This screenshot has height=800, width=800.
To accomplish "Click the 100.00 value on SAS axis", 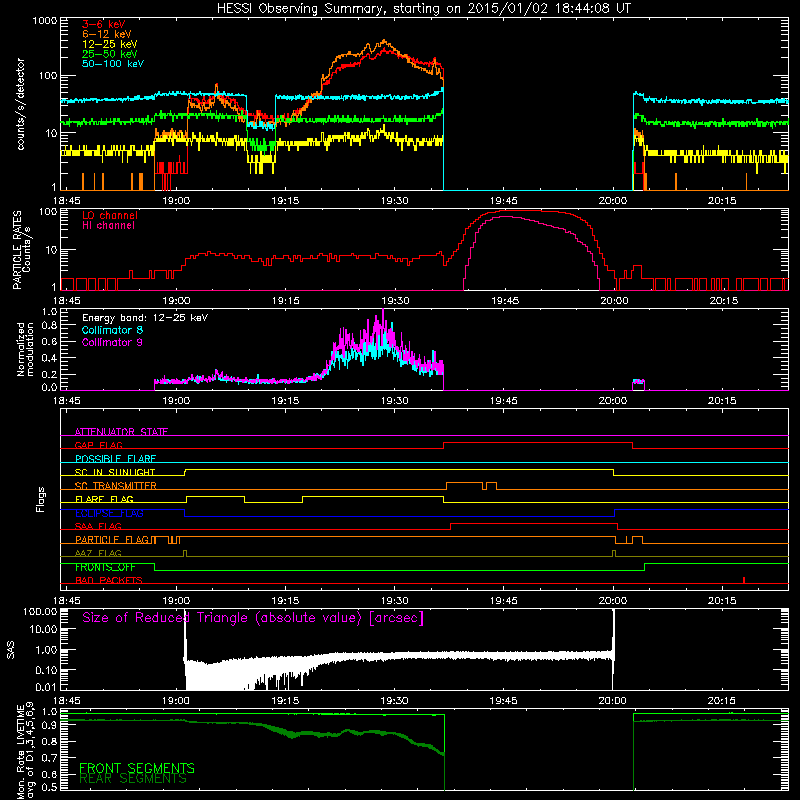I will 40,611.
